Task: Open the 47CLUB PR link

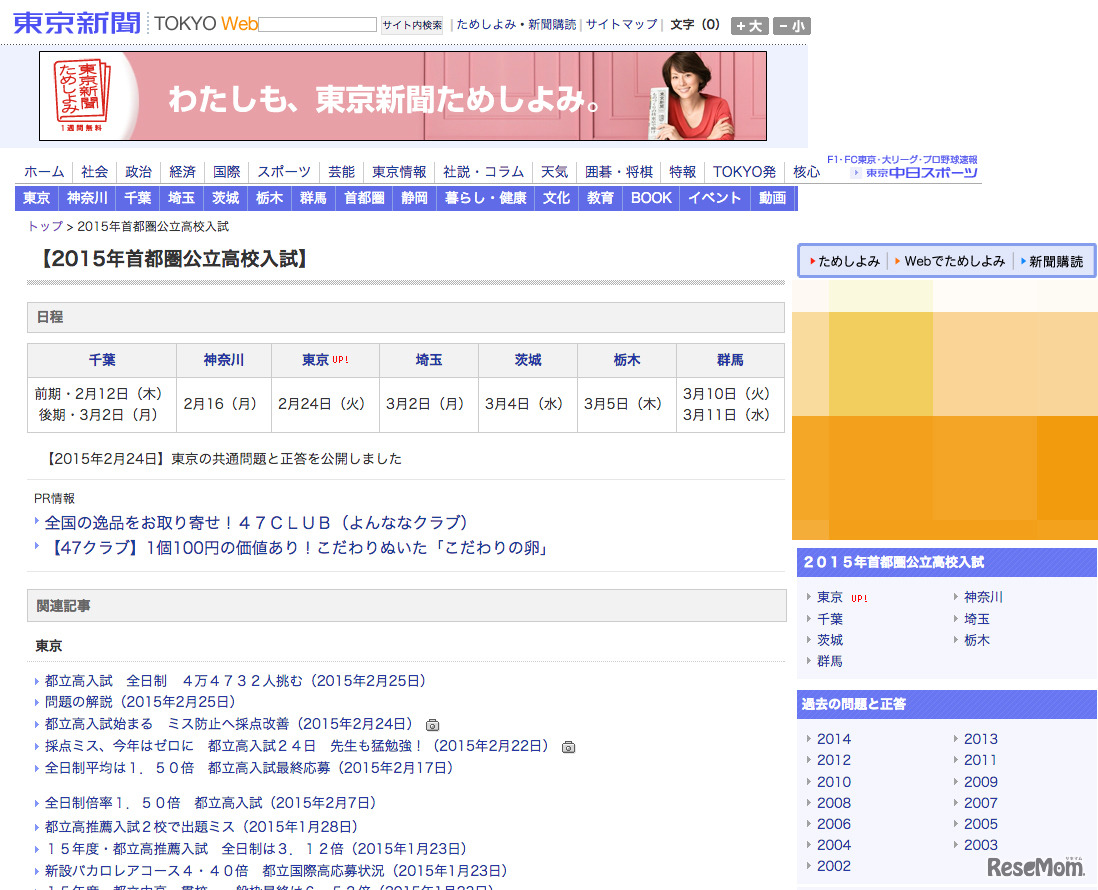Action: pyautogui.click(x=255, y=521)
